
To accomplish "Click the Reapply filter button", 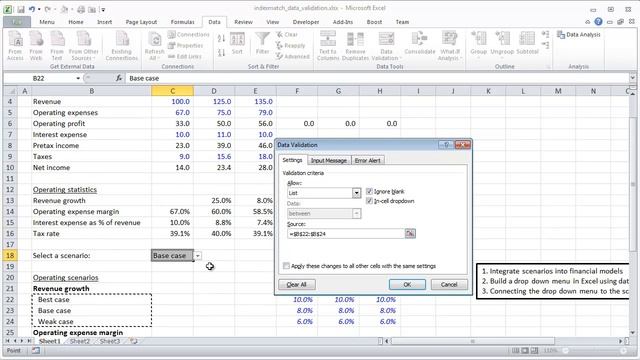I will tap(290, 45).
